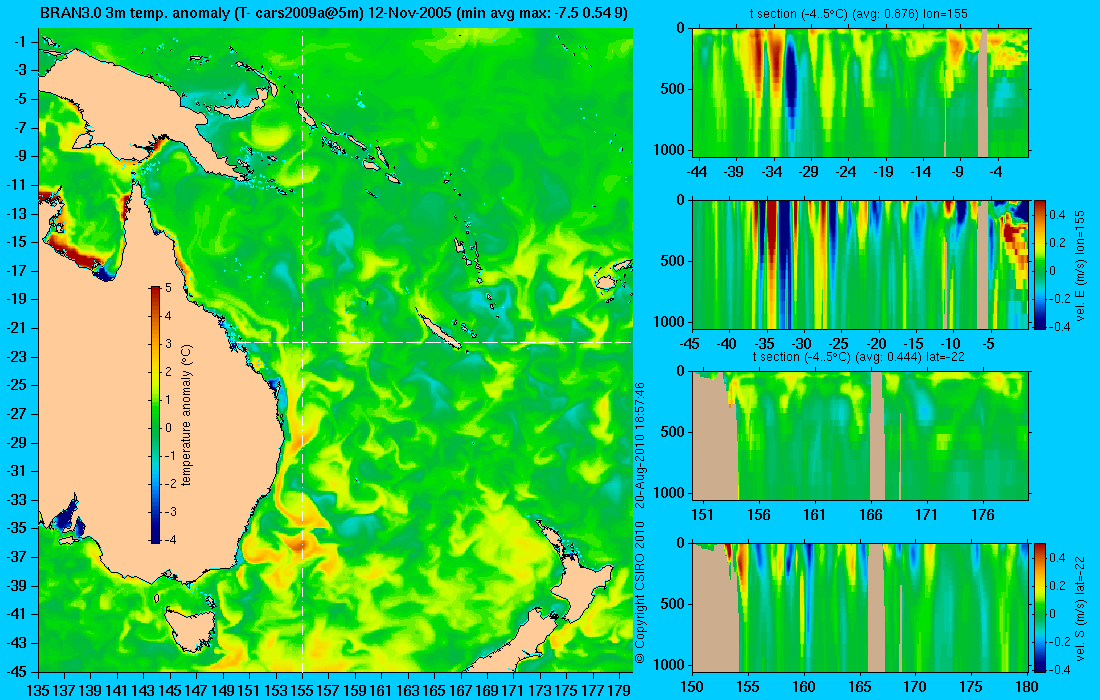Viewport: 1100px width, 700px height.
Task: Click the '-30' tick on vel. E panel
Action: click(802, 344)
